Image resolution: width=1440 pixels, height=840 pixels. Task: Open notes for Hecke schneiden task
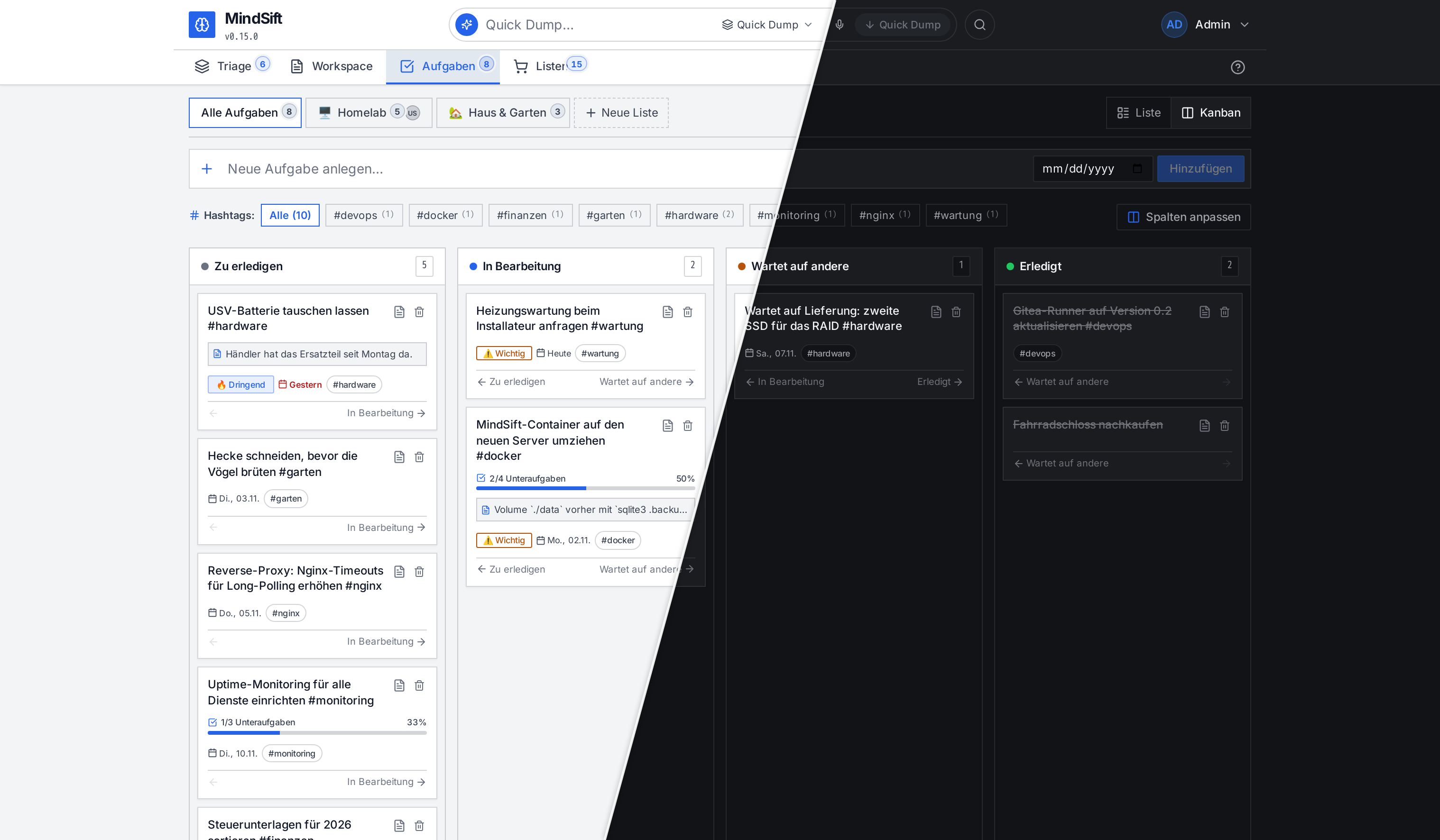coord(399,457)
